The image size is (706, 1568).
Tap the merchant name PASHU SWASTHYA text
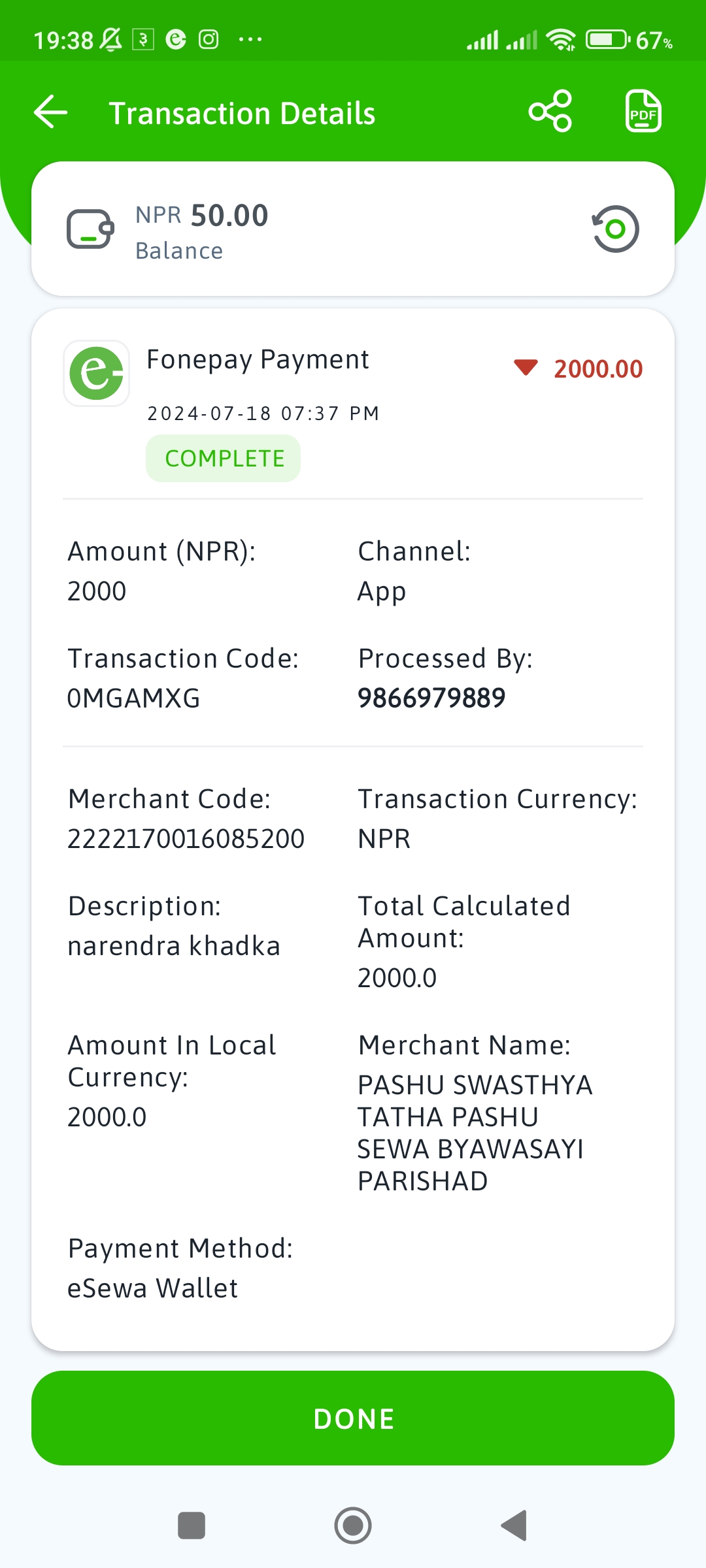coord(475,1133)
